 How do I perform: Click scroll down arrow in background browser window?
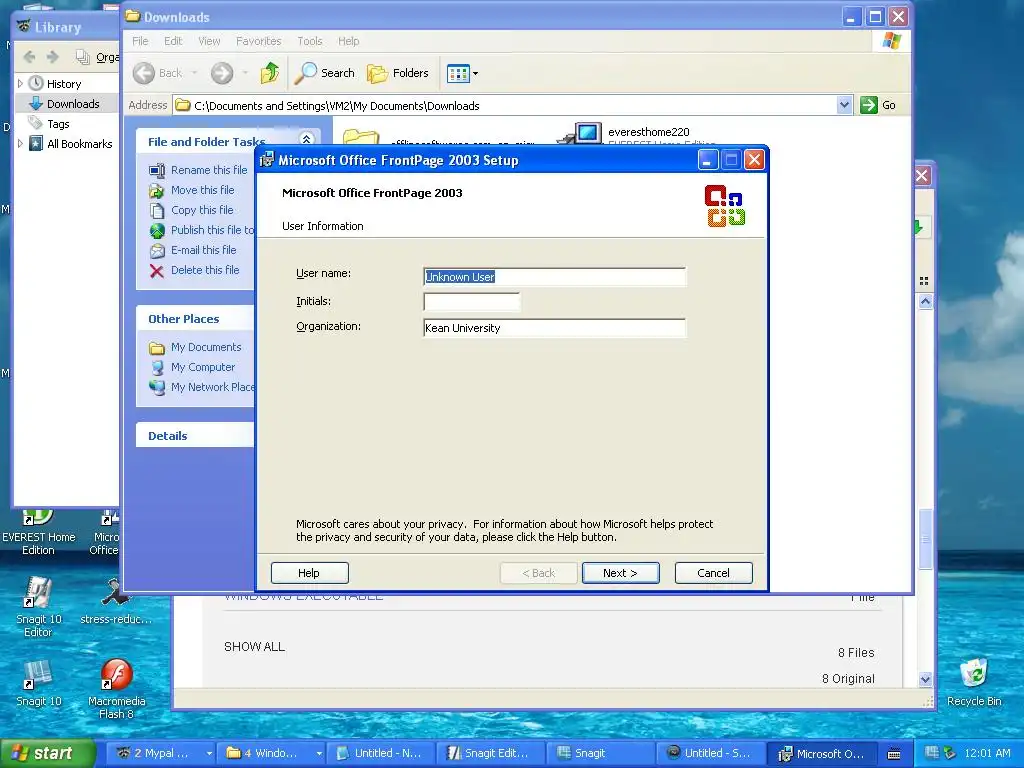coord(925,679)
